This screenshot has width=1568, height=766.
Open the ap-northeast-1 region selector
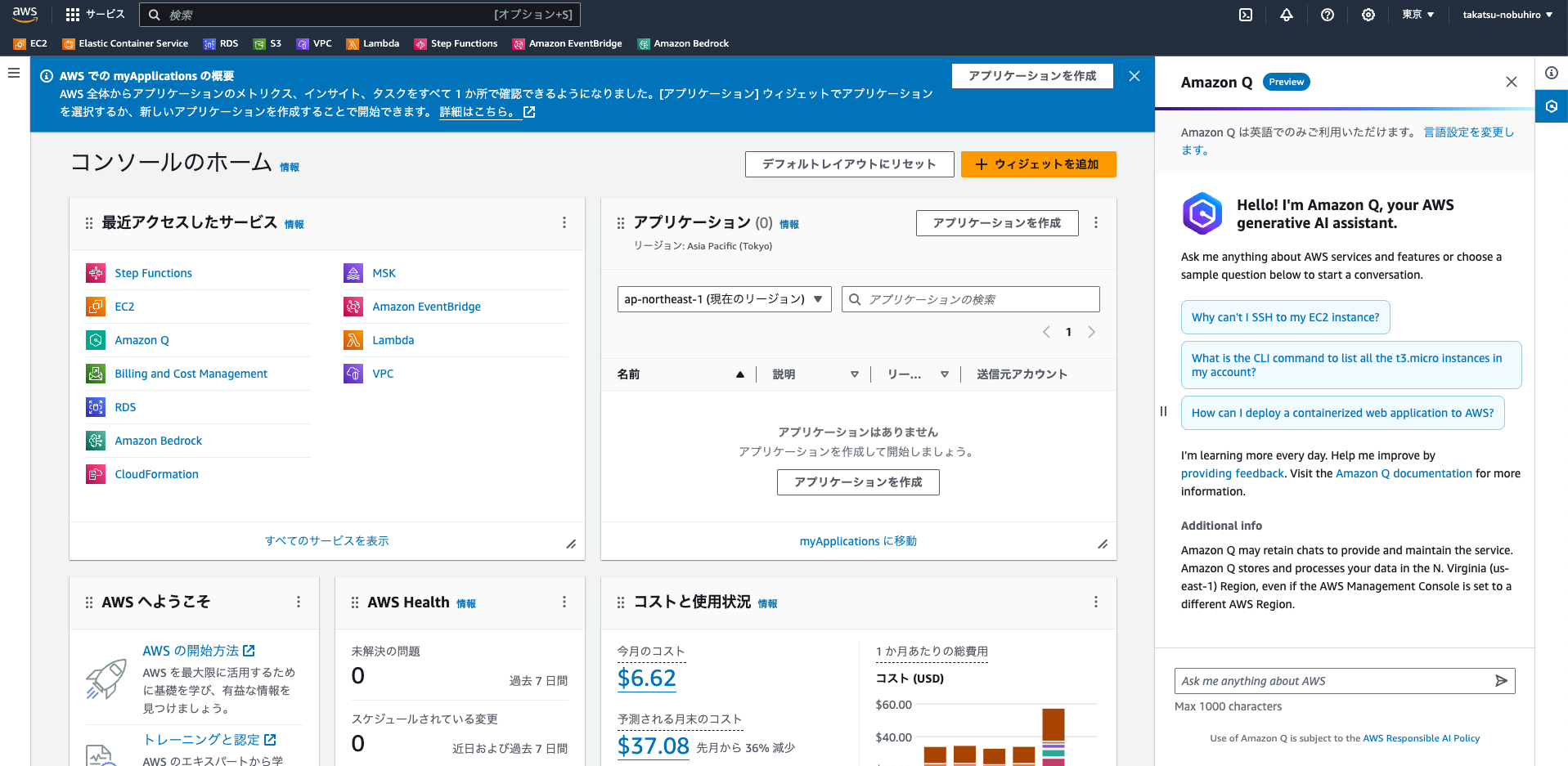(x=724, y=299)
